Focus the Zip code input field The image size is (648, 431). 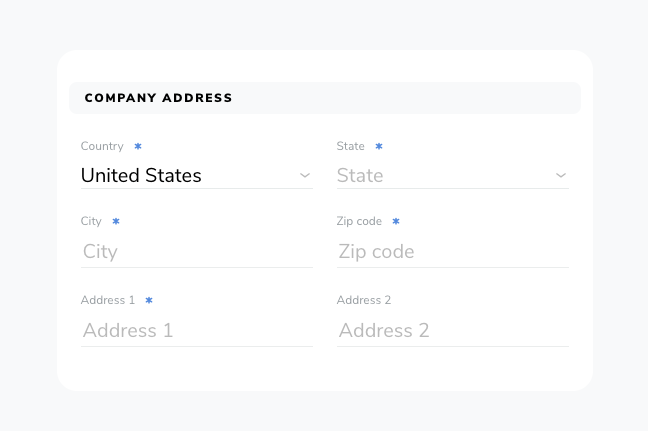[x=453, y=251]
